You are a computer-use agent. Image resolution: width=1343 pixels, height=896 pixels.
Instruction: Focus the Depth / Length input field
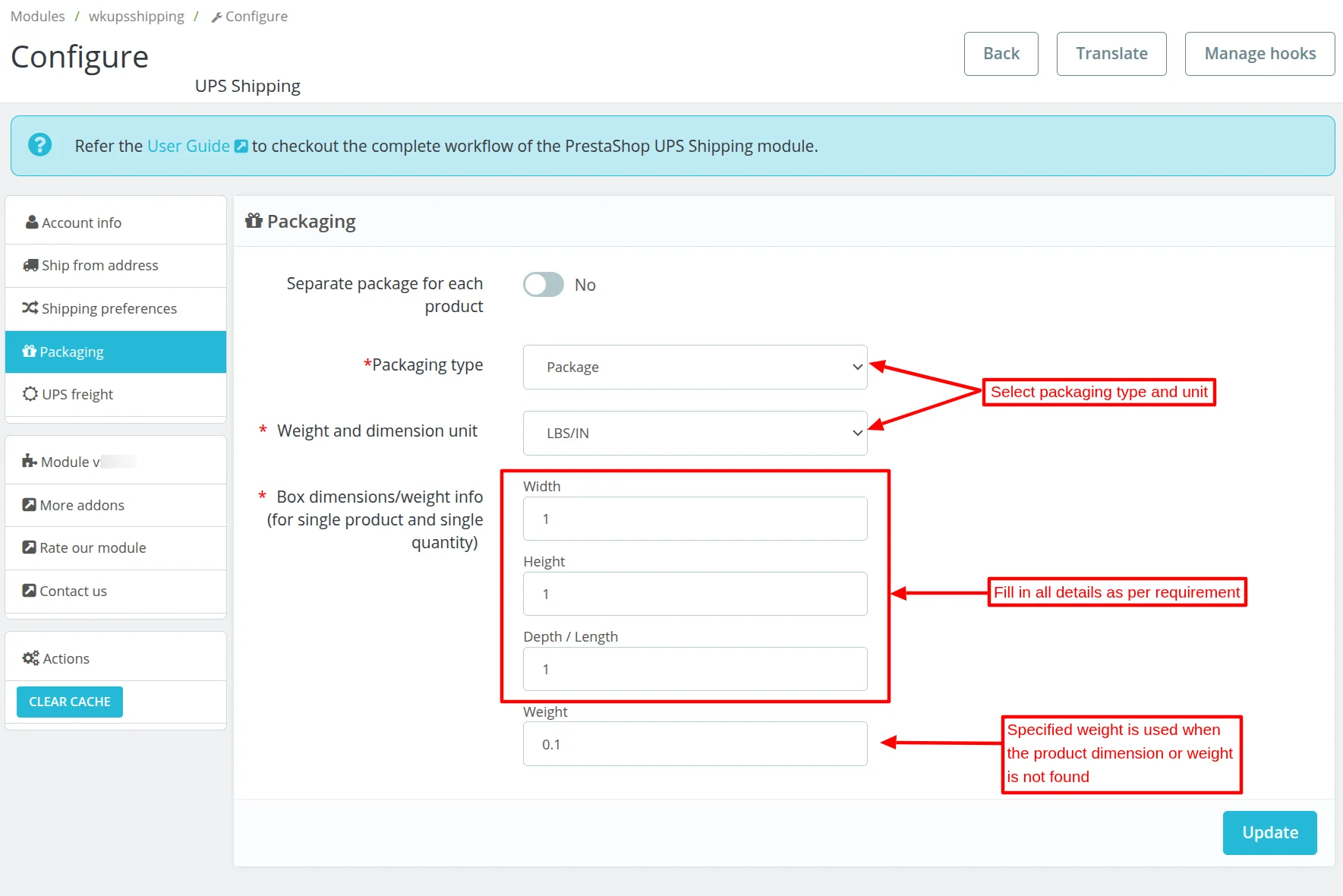695,669
